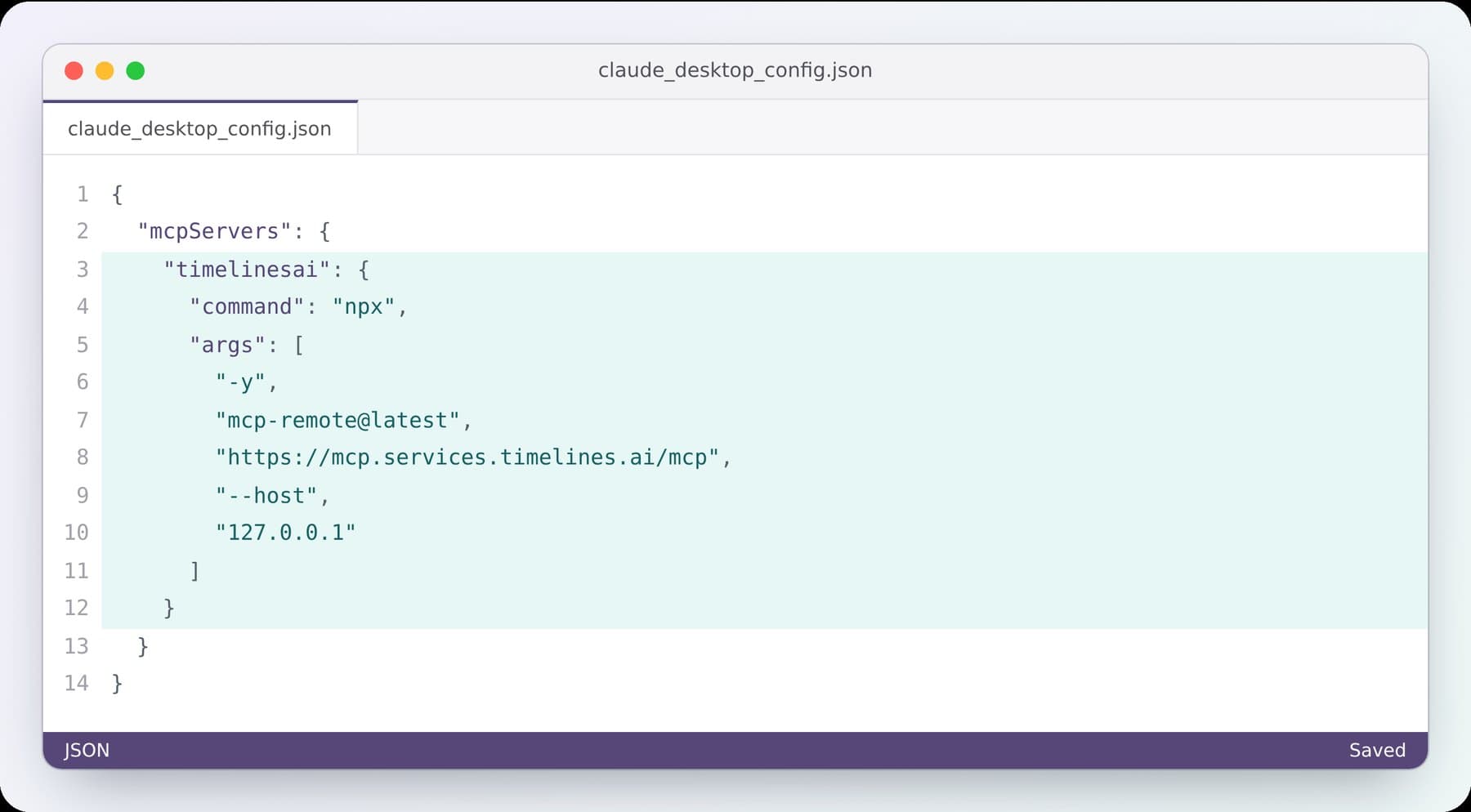Image resolution: width=1471 pixels, height=812 pixels.
Task: Click the Saved status text
Action: point(1377,750)
